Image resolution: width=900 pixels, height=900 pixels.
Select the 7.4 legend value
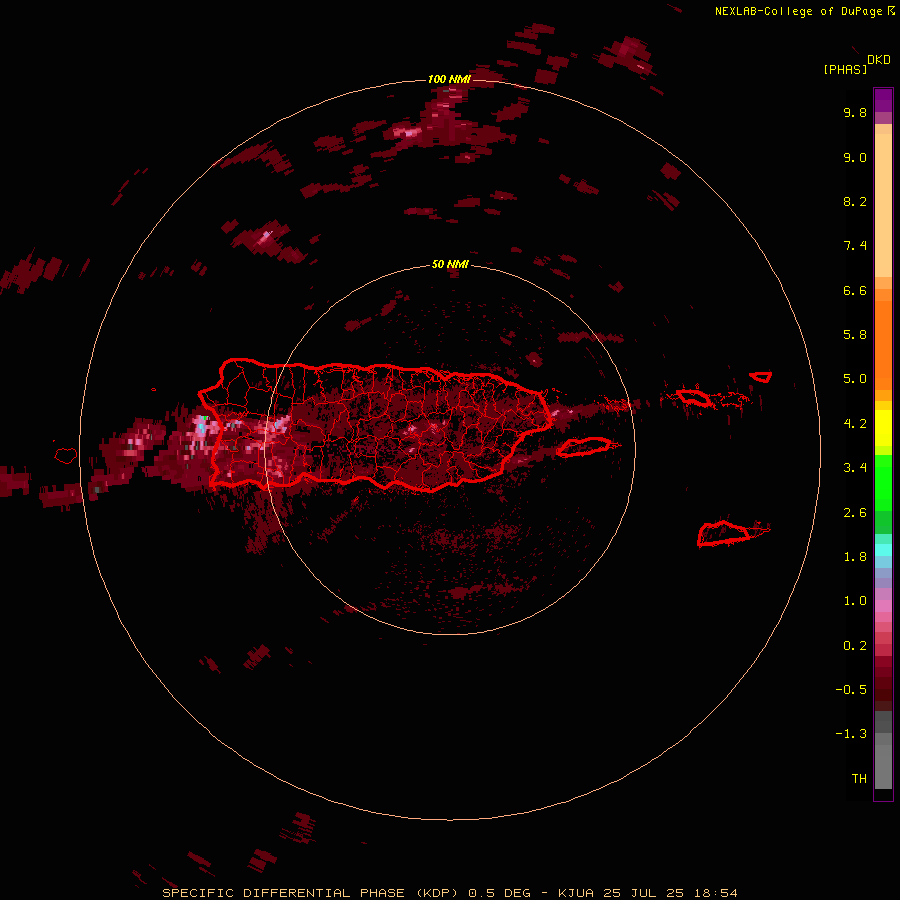click(x=855, y=246)
